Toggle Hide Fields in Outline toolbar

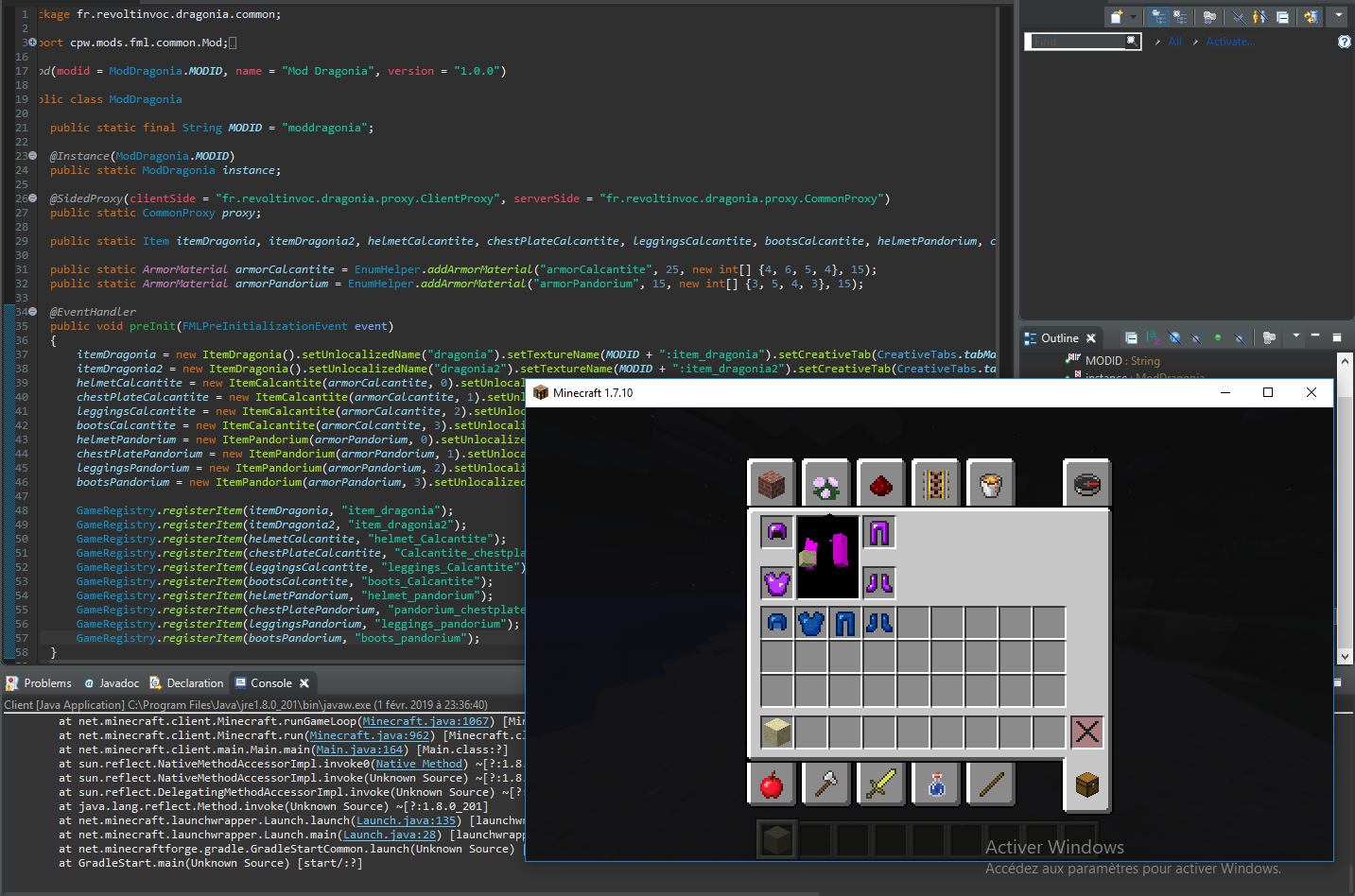pyautogui.click(x=1174, y=337)
